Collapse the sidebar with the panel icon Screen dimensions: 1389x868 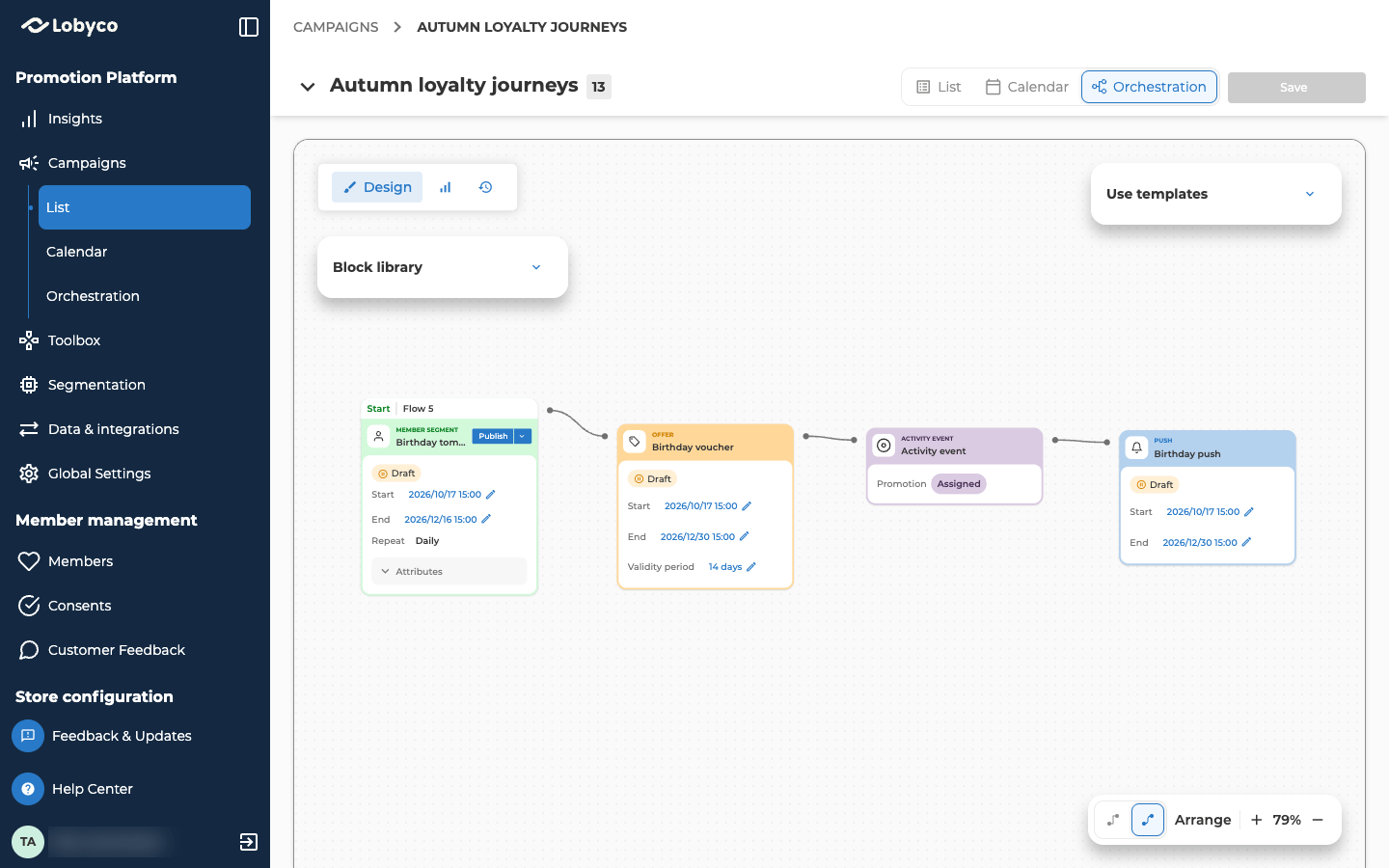tap(249, 27)
